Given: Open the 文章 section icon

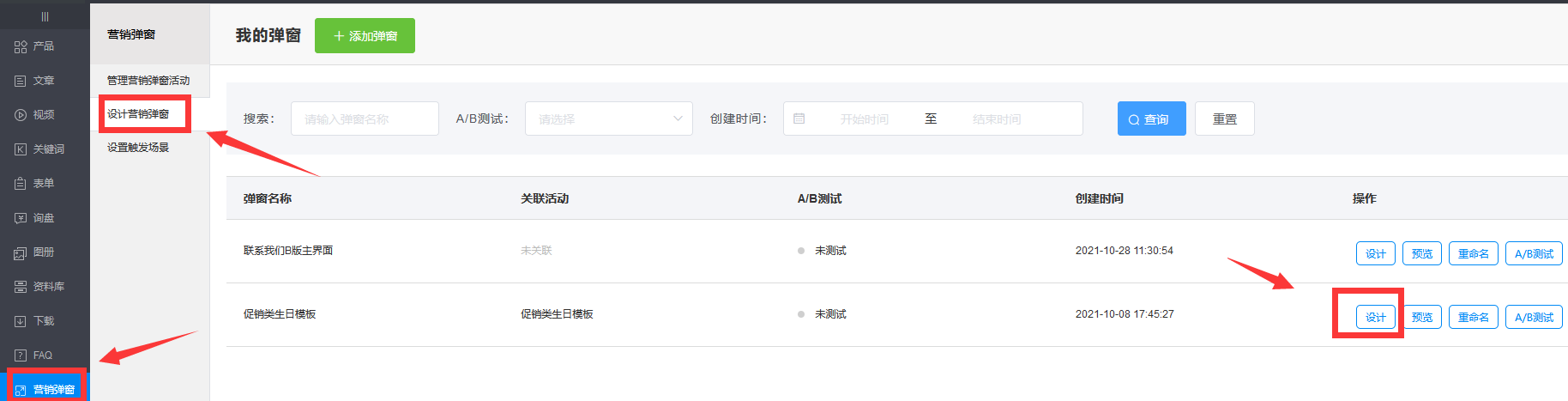Looking at the screenshot, I should pos(21,81).
